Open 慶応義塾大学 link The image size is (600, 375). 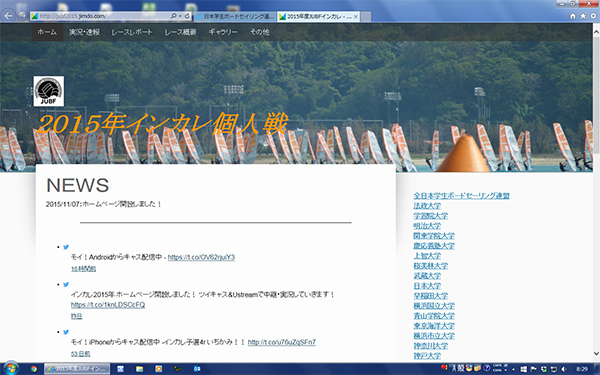pos(434,245)
